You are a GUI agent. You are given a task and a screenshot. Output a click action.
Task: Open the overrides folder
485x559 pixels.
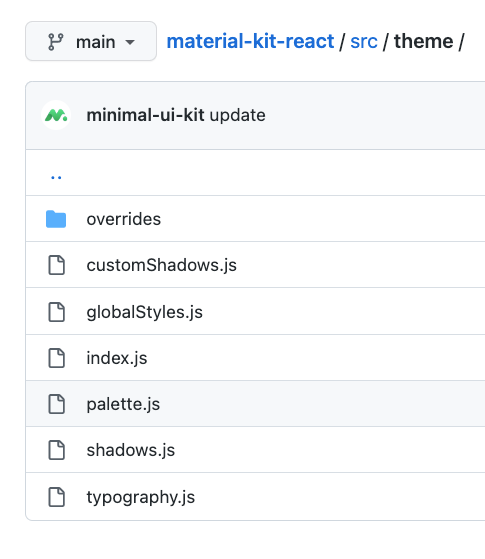(124, 219)
